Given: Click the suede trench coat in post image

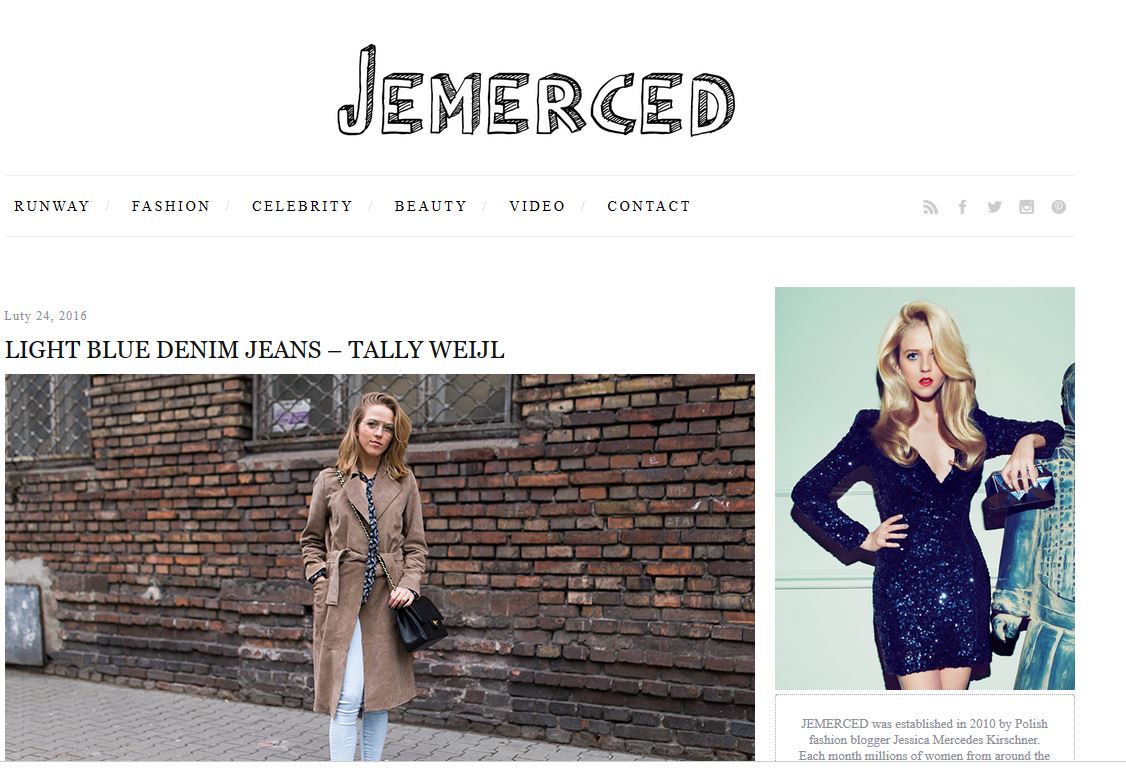Looking at the screenshot, I should (x=363, y=582).
